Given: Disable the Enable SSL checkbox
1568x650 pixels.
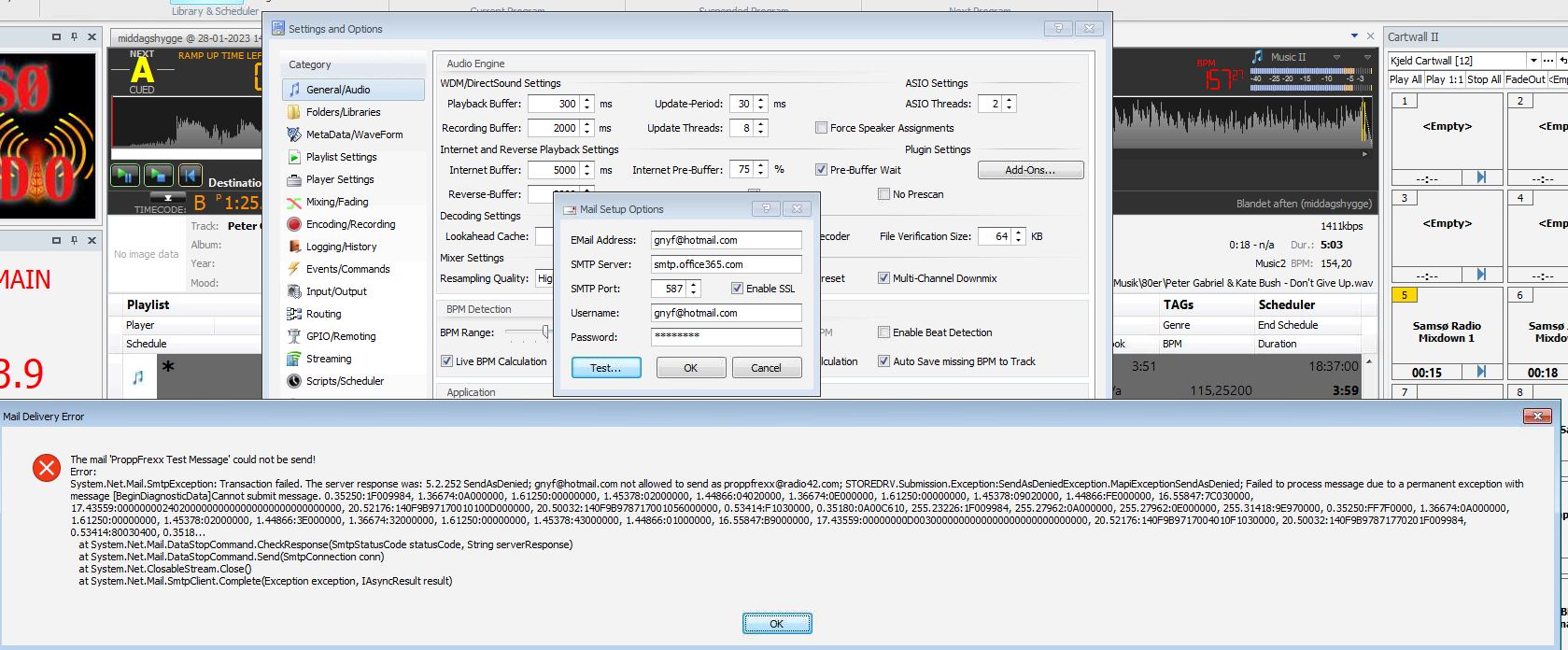Looking at the screenshot, I should point(737,289).
